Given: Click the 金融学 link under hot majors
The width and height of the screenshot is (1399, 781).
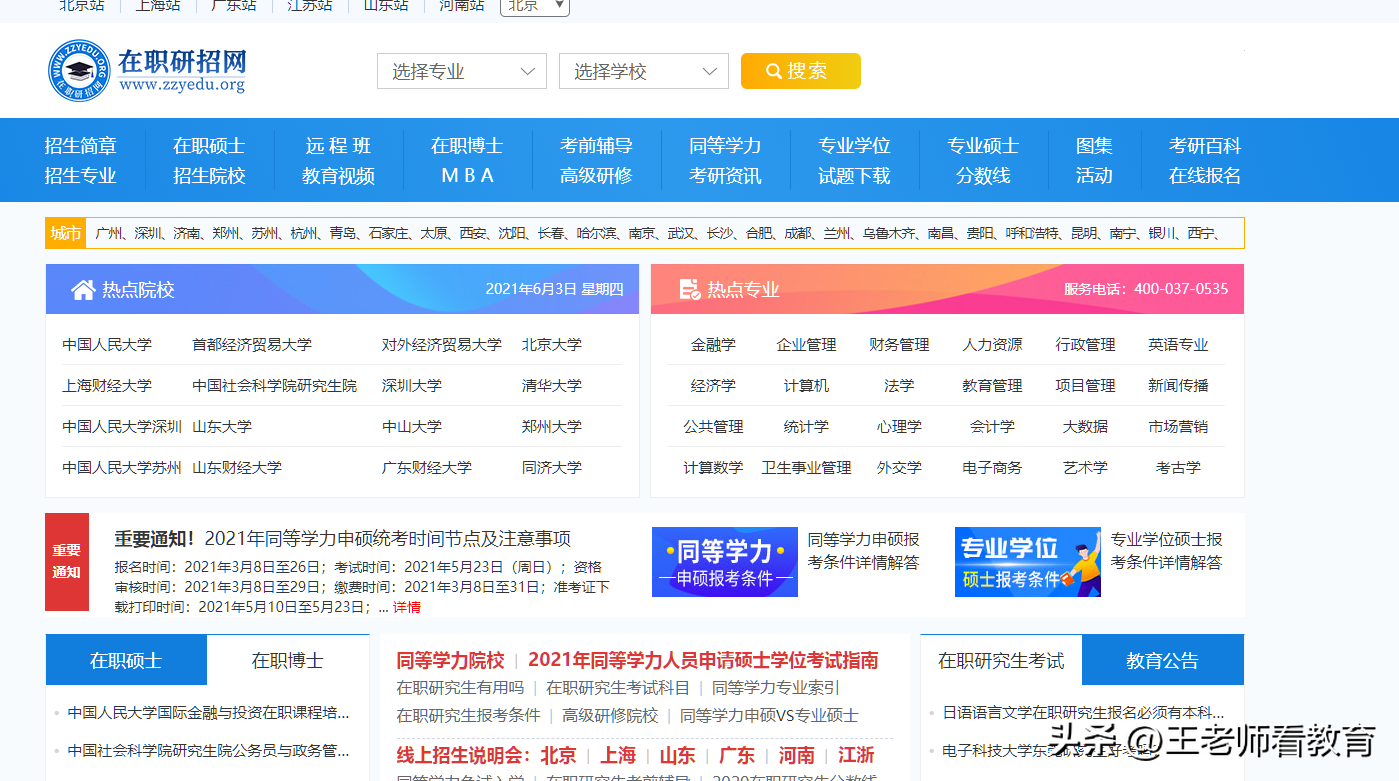Looking at the screenshot, I should point(713,345).
